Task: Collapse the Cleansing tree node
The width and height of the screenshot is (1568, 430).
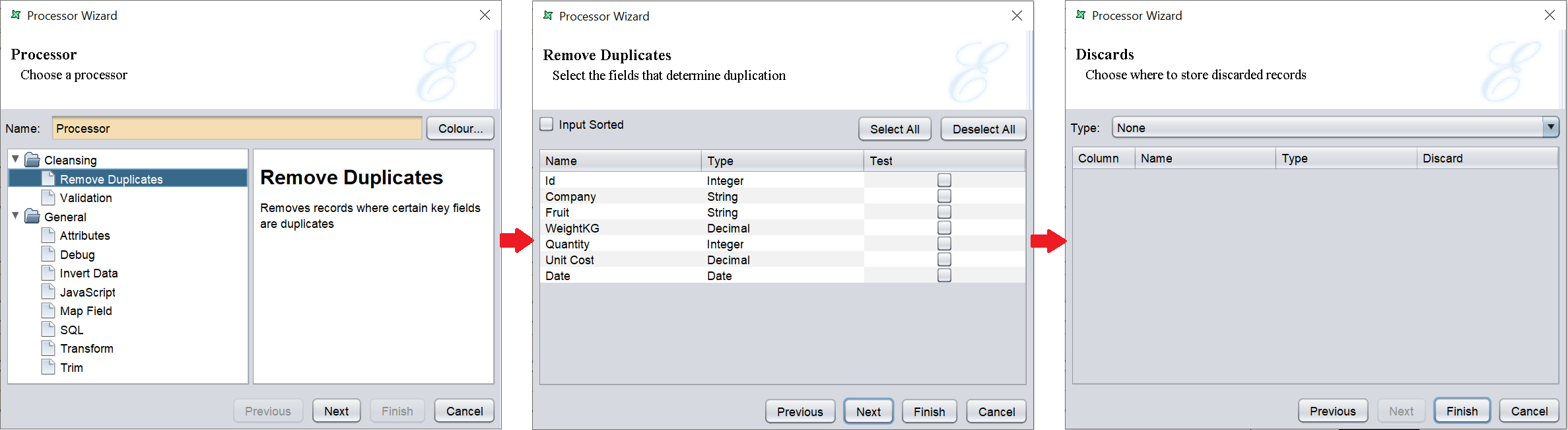Action: (x=15, y=159)
